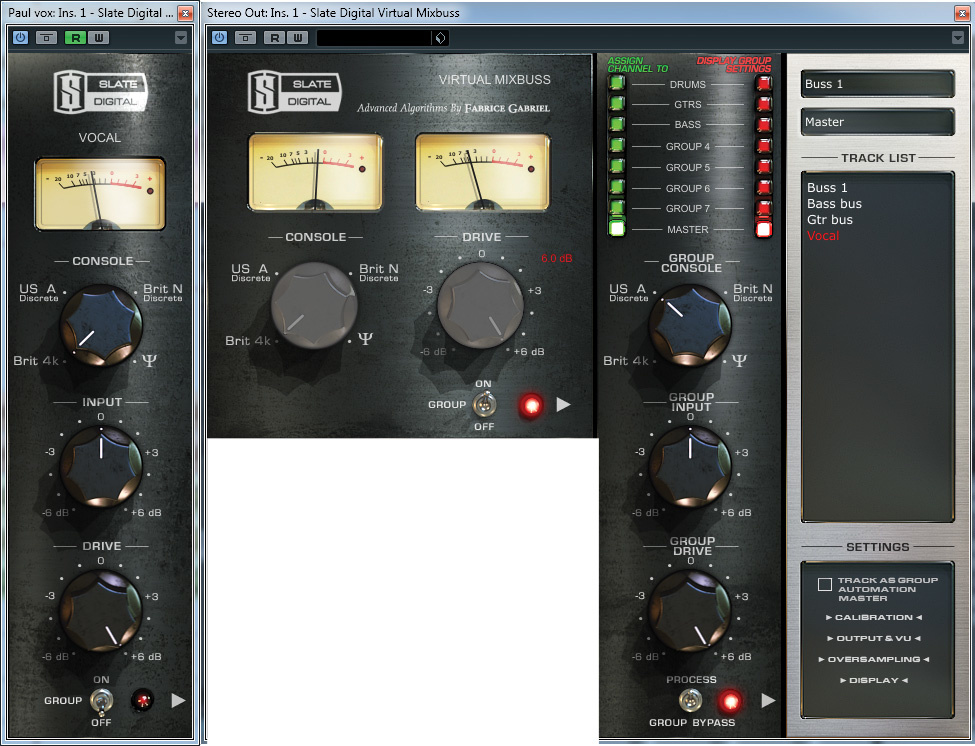
Task: Toggle Read automation R in Paul vox window
Action: point(75,38)
